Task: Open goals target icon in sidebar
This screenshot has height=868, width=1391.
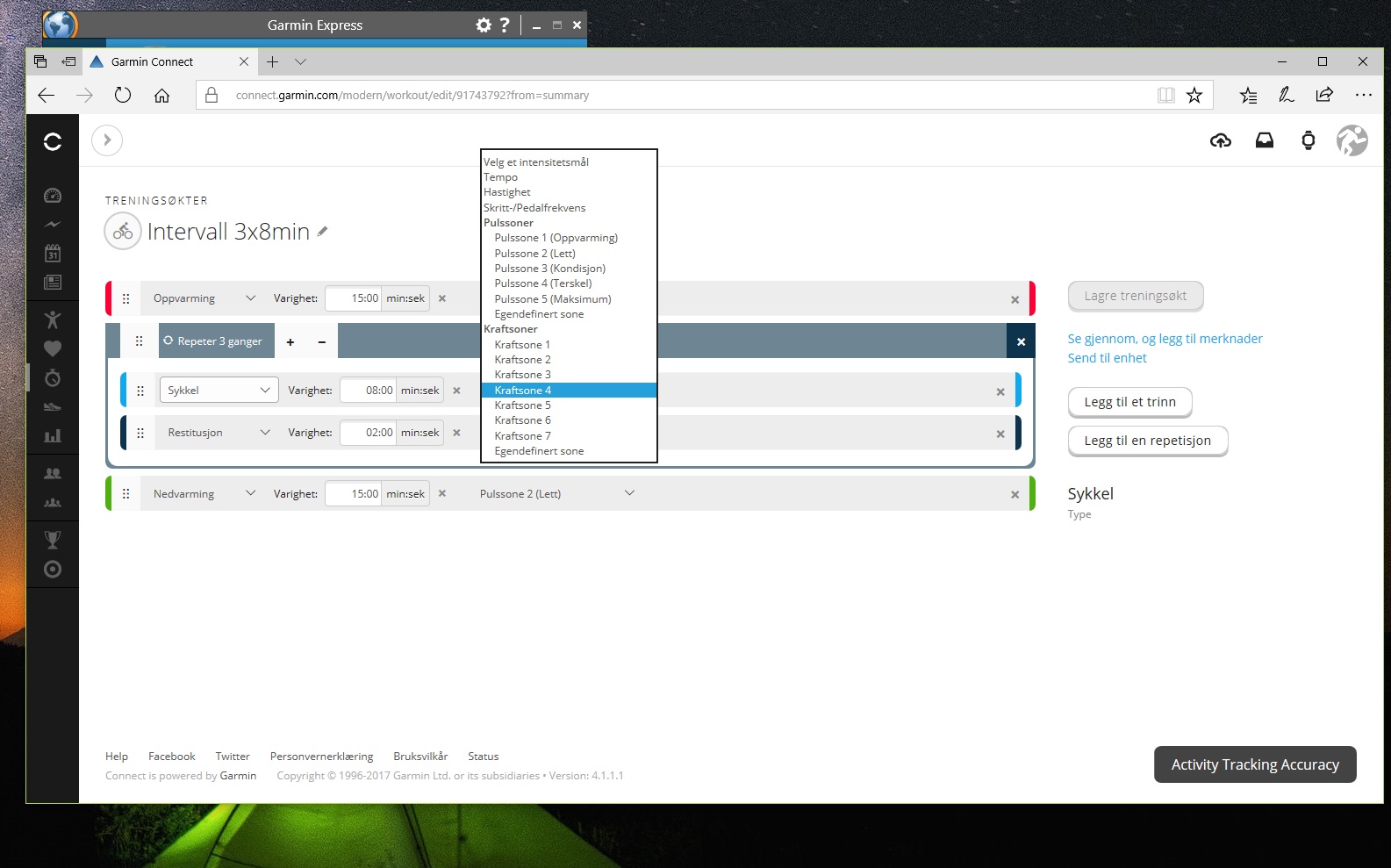Action: coord(53,570)
